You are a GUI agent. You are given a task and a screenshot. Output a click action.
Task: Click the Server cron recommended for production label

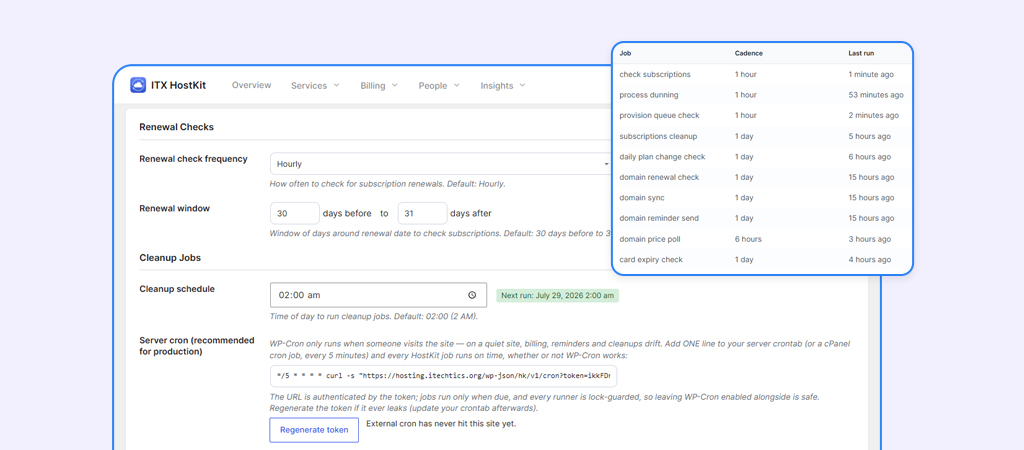tap(197, 346)
